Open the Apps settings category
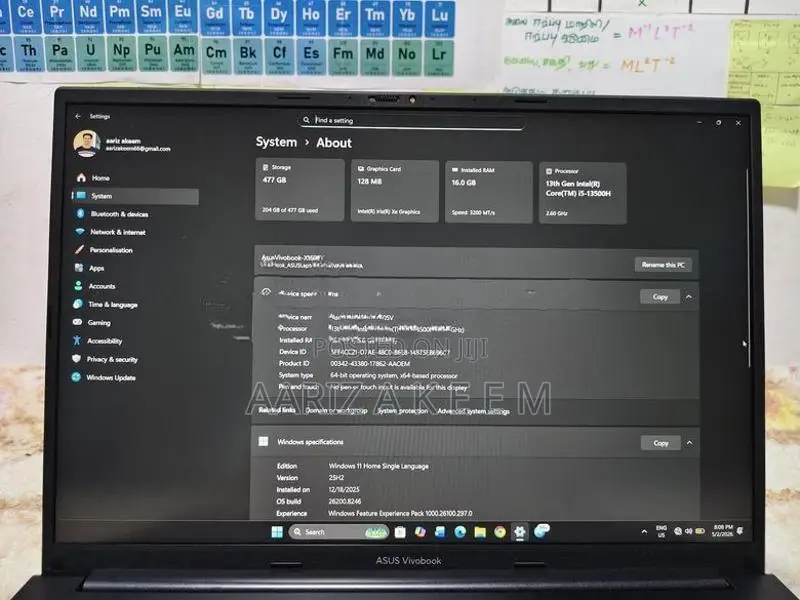This screenshot has height=600, width=800. coord(90,268)
